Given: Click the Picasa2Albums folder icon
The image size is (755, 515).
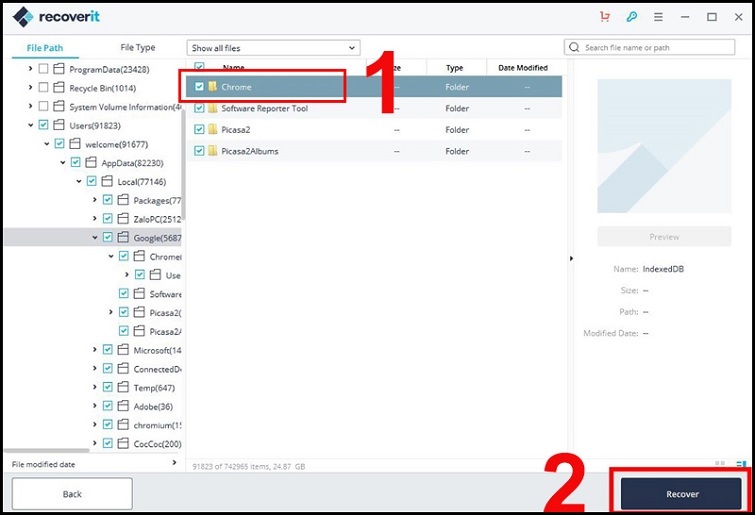Looking at the screenshot, I should (212, 151).
